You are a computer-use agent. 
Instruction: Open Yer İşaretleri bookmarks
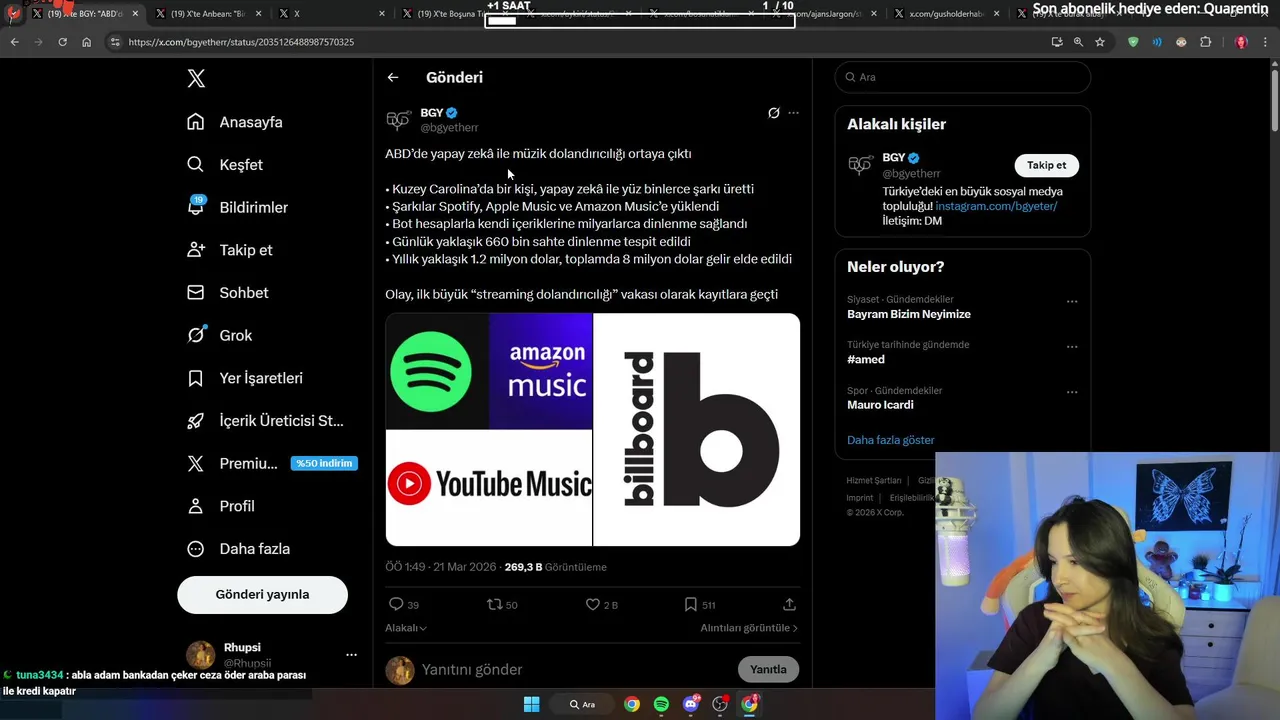[x=244, y=378]
